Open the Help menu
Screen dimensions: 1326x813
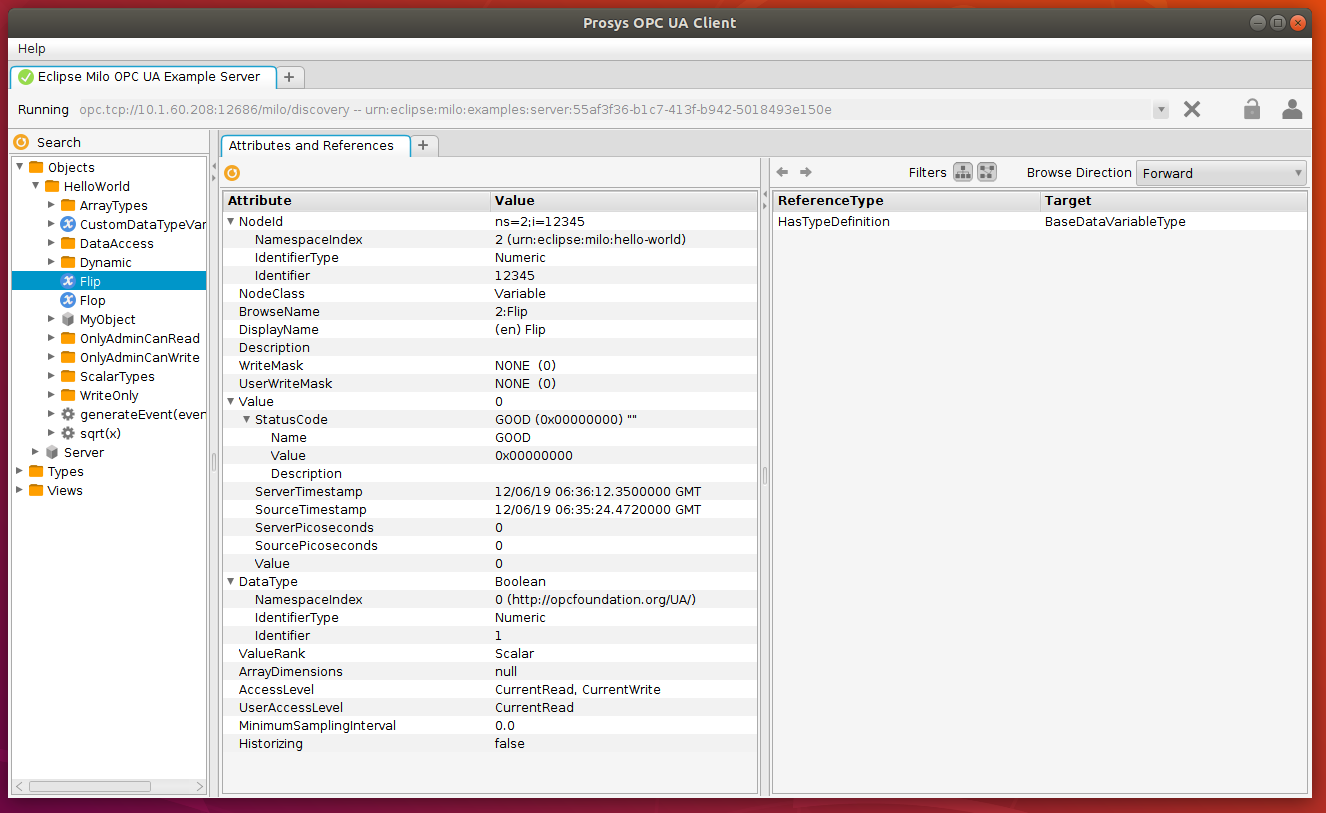click(32, 48)
